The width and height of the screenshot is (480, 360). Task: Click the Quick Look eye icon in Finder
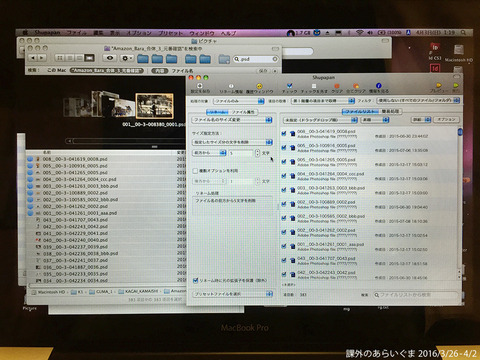click(x=110, y=58)
